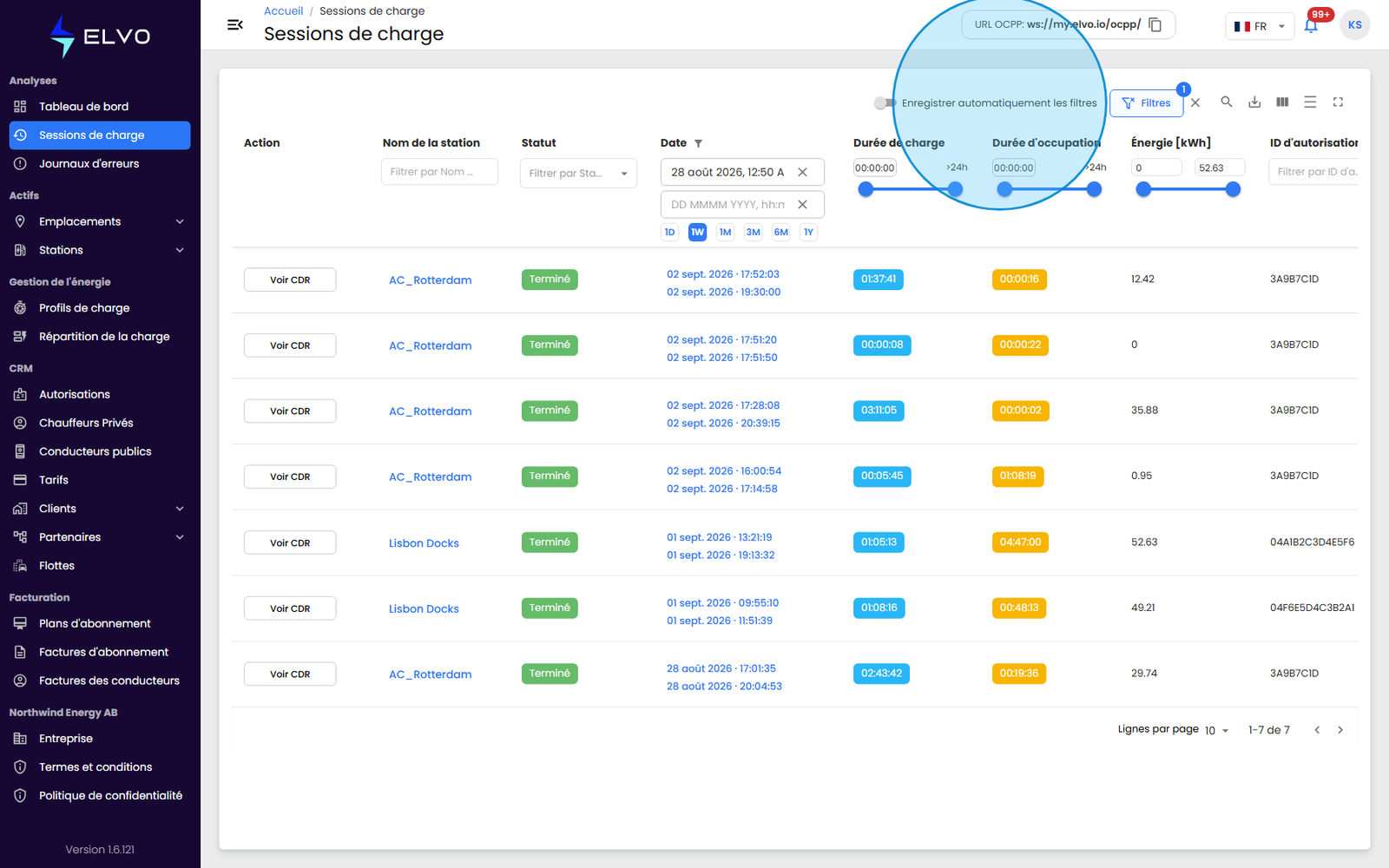Toggle Enregistrer automatiquement les filtres switch
This screenshot has width=1389, height=868.
pyautogui.click(x=885, y=103)
